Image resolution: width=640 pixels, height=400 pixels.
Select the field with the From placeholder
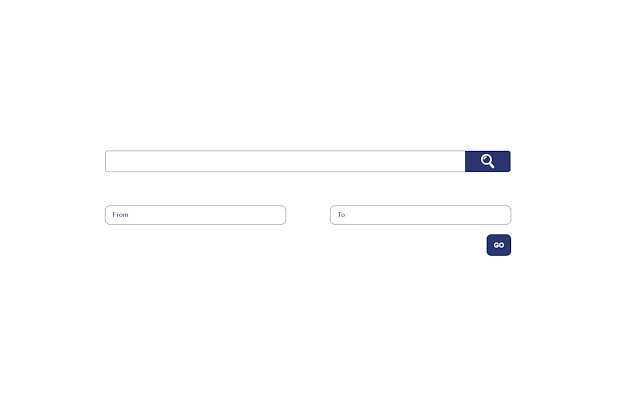click(x=196, y=215)
